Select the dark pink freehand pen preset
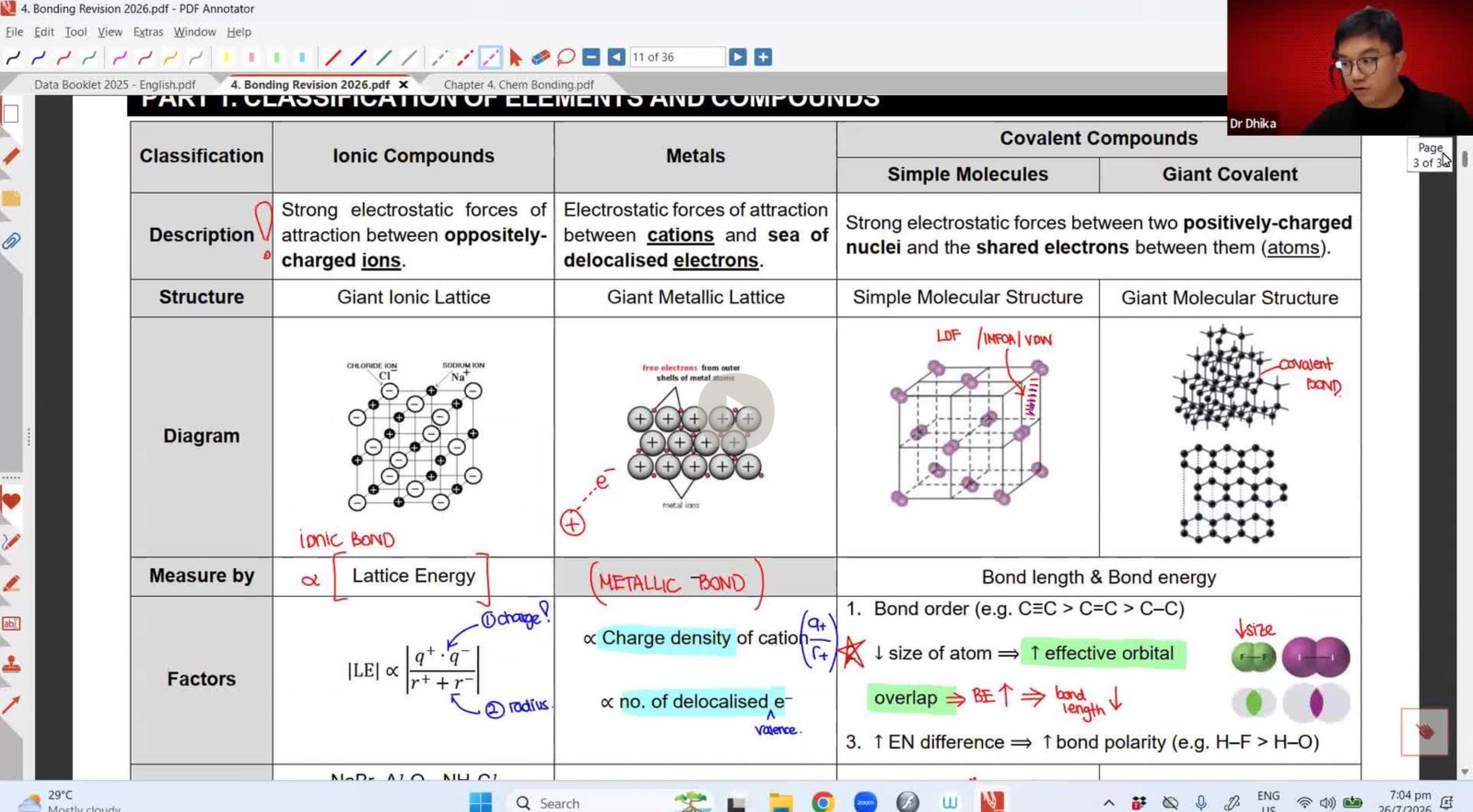 145,57
